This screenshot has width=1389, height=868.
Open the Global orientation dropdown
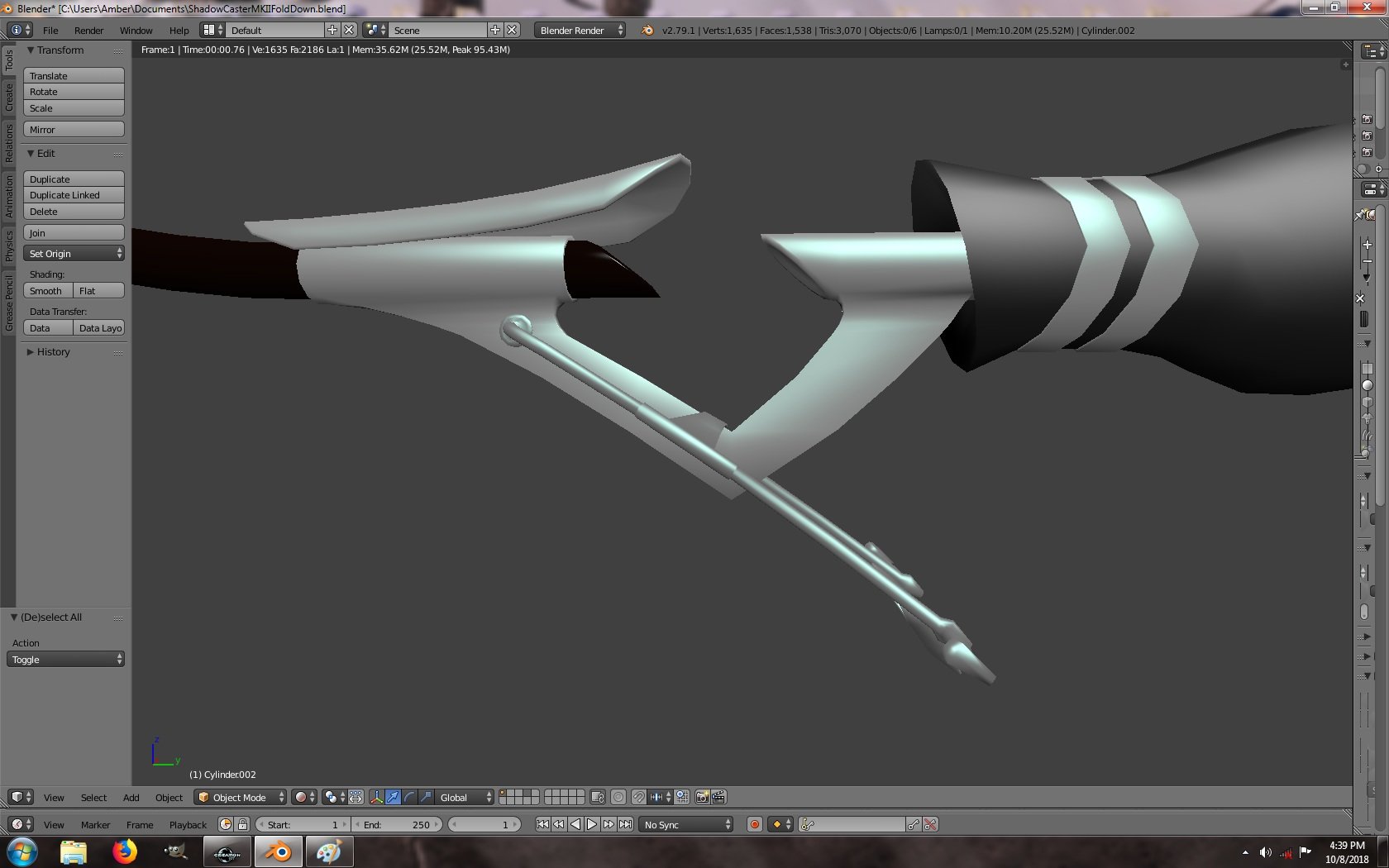465,797
